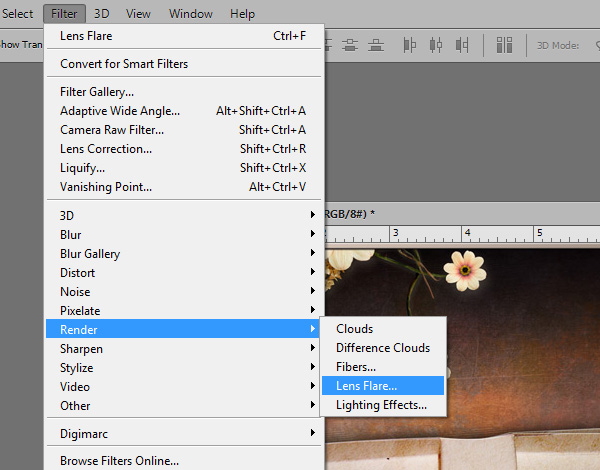Expand the Pixelate submenu arrow
600x470 pixels.
click(x=313, y=310)
